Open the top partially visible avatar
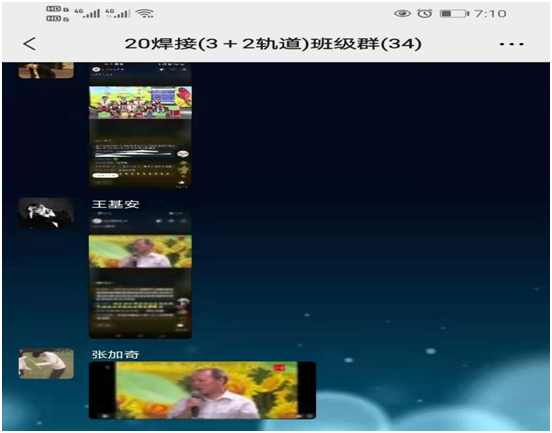Screen dimensions: 552x433 click(46, 70)
